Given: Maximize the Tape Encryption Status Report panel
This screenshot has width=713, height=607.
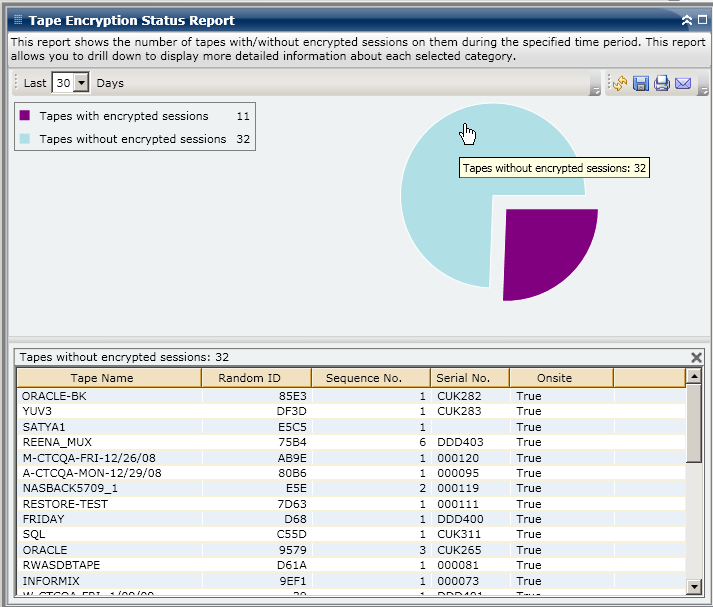Looking at the screenshot, I should click(x=702, y=19).
